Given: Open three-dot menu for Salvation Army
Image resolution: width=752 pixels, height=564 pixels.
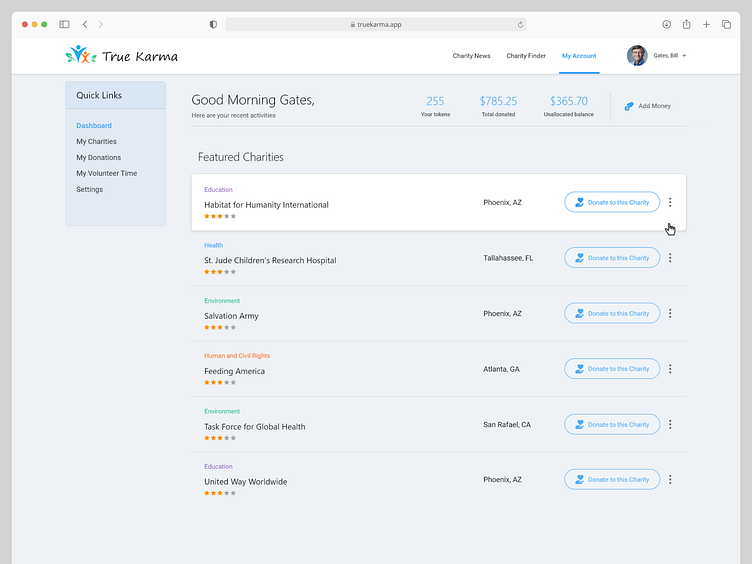Looking at the screenshot, I should point(670,313).
